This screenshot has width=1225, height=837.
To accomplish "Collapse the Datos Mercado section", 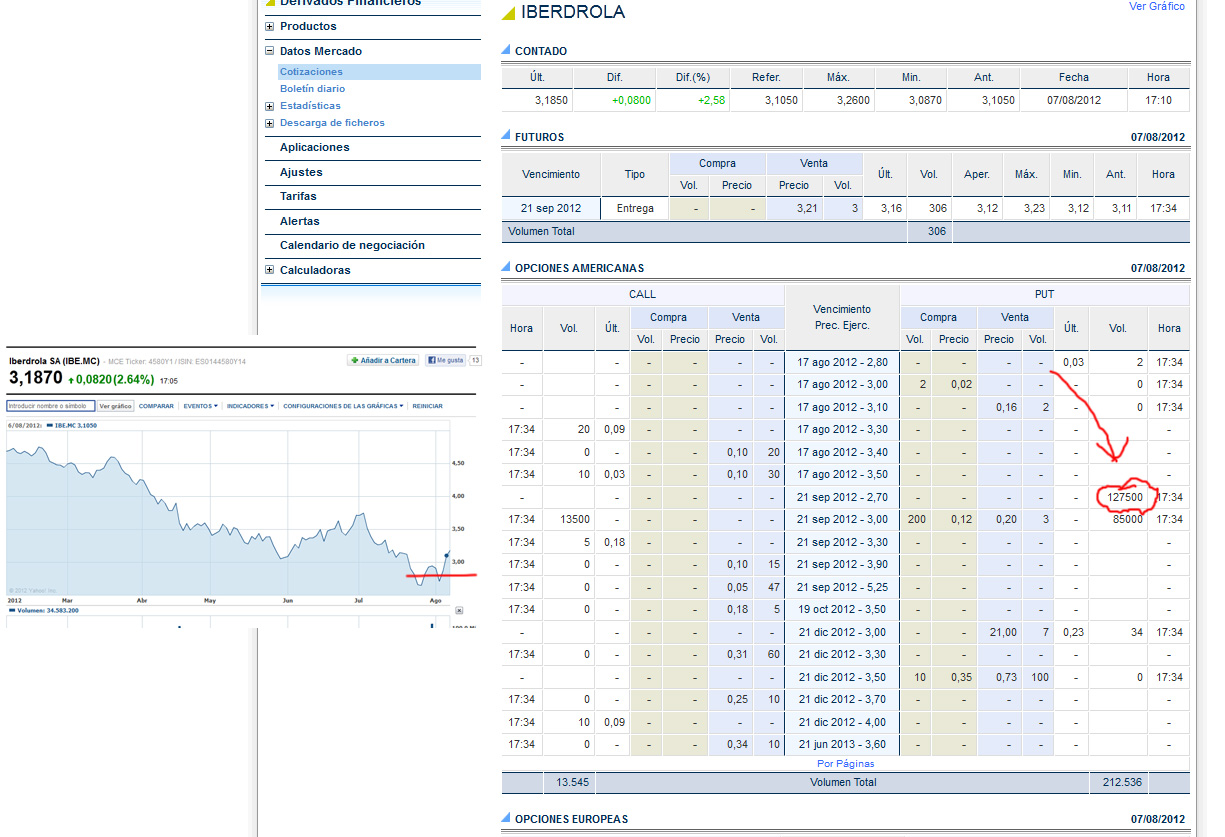I will click(270, 51).
